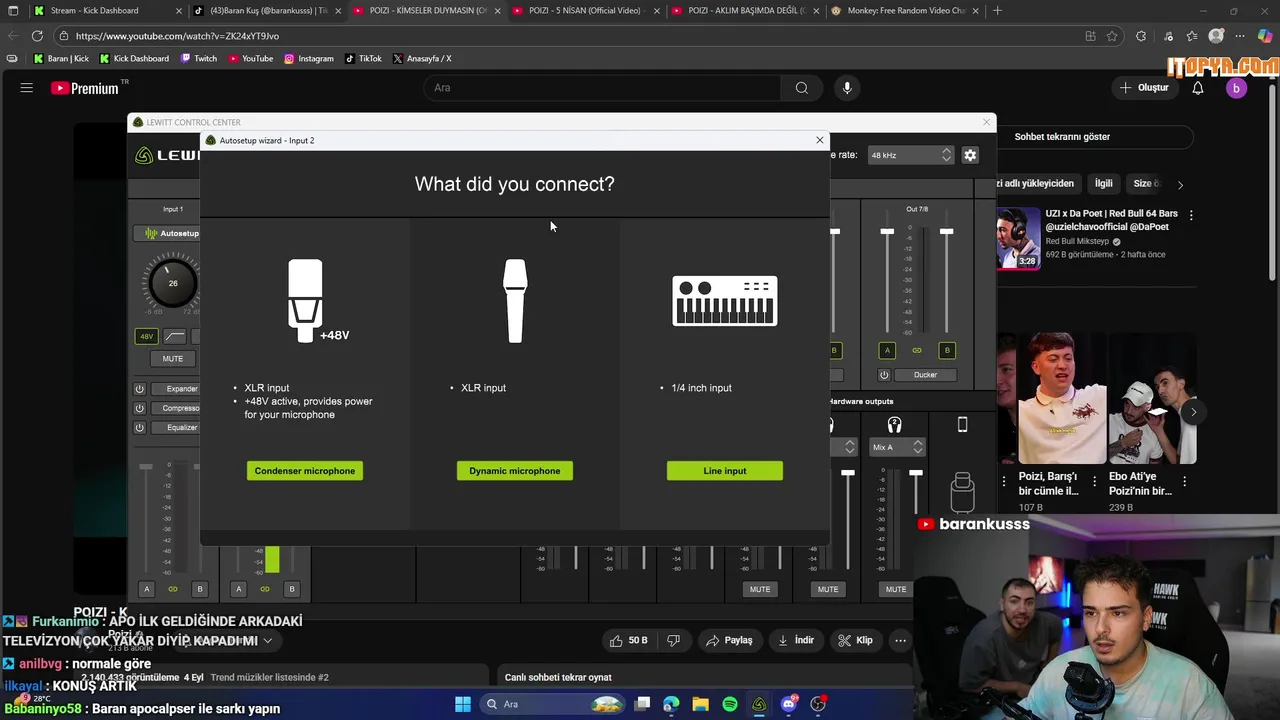Toggle 48V phantom power on Input 1
This screenshot has height=720, width=1280.
(146, 337)
